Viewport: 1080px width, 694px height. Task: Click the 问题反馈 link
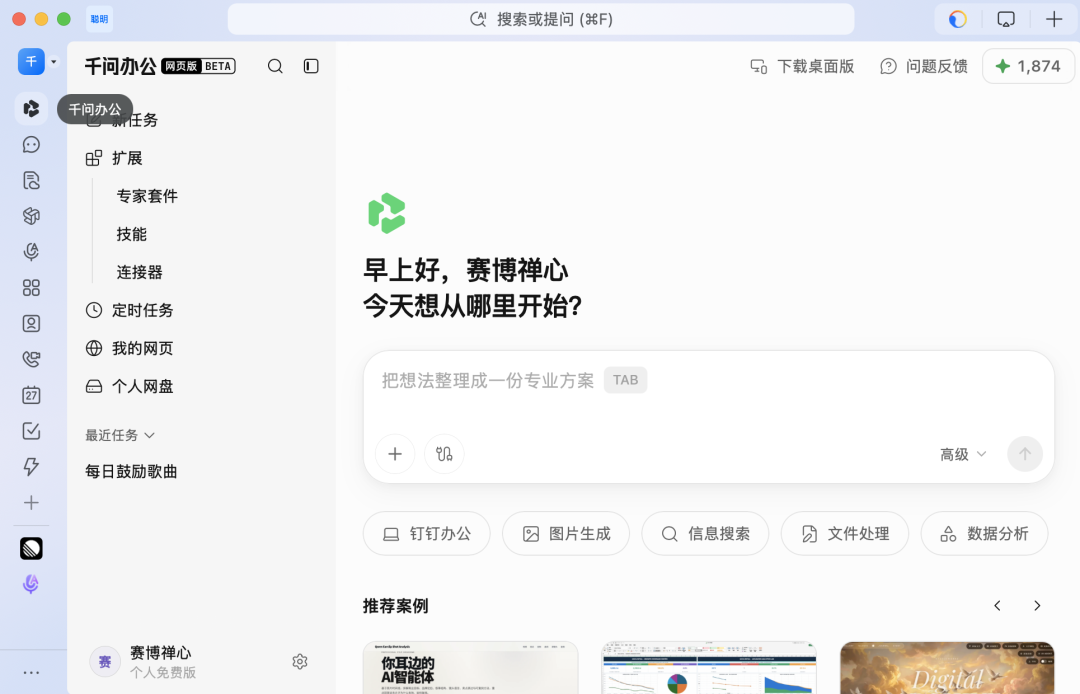point(924,66)
